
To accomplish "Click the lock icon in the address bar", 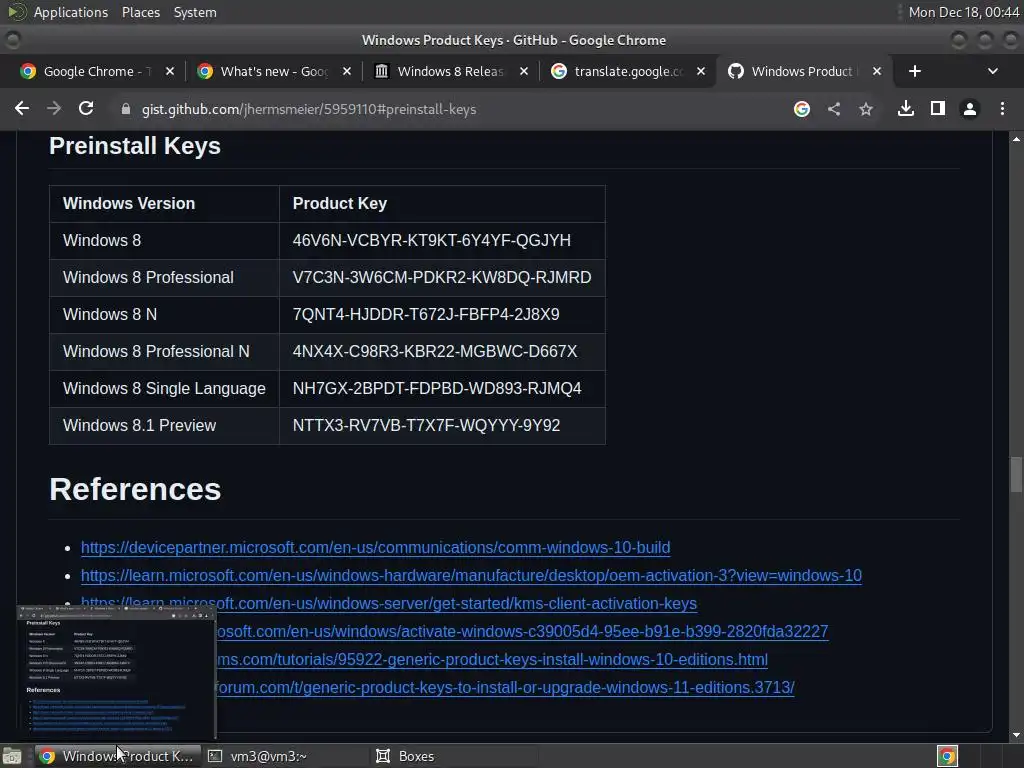I will 126,109.
